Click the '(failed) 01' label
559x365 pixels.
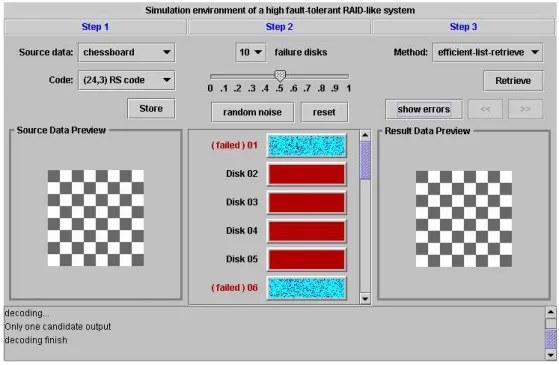(x=234, y=145)
